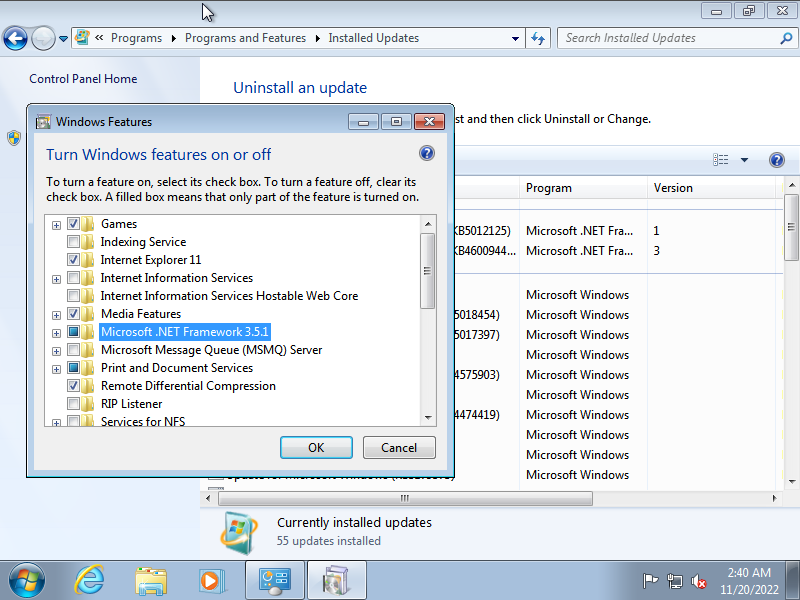This screenshot has height=600, width=800.
Task: Click the Refresh button beside address bar
Action: pyautogui.click(x=538, y=38)
